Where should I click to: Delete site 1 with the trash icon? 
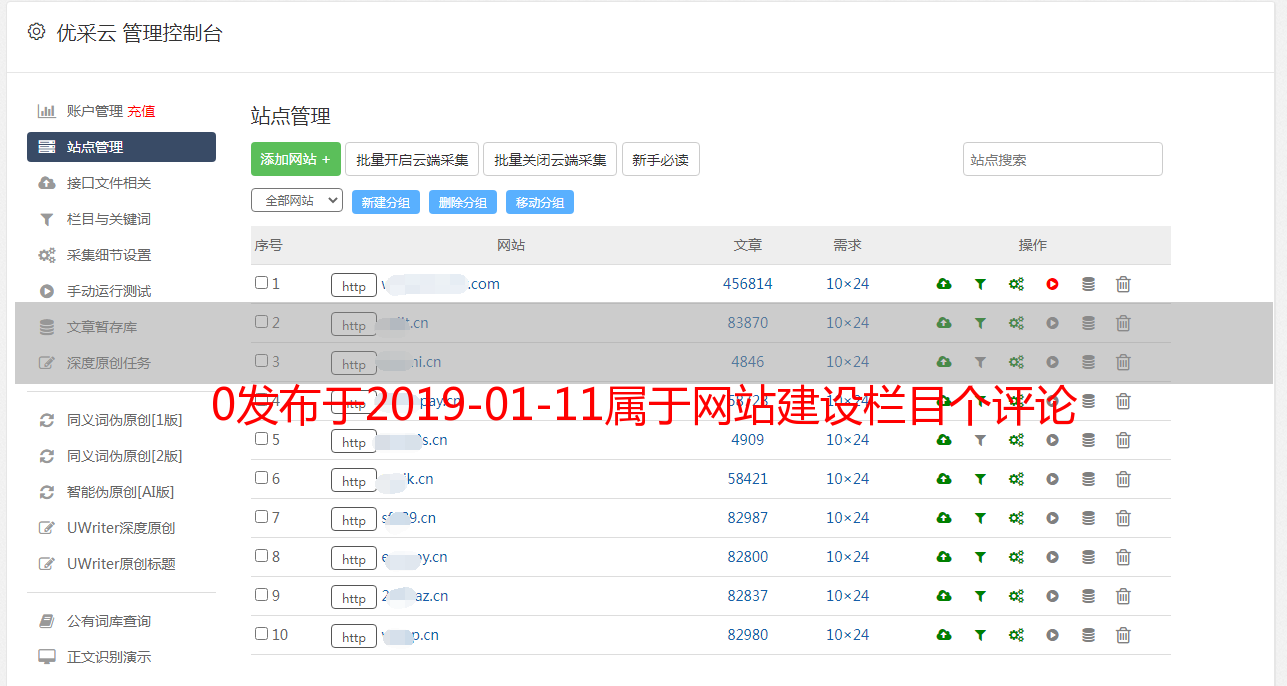(1123, 284)
